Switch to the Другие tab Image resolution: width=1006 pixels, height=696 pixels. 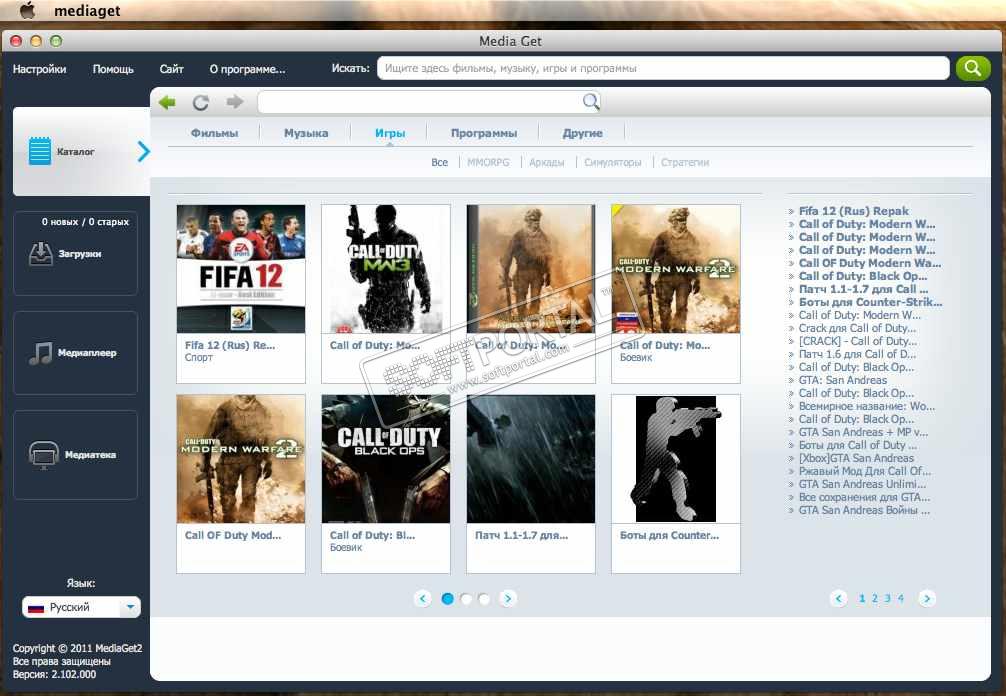pos(583,133)
